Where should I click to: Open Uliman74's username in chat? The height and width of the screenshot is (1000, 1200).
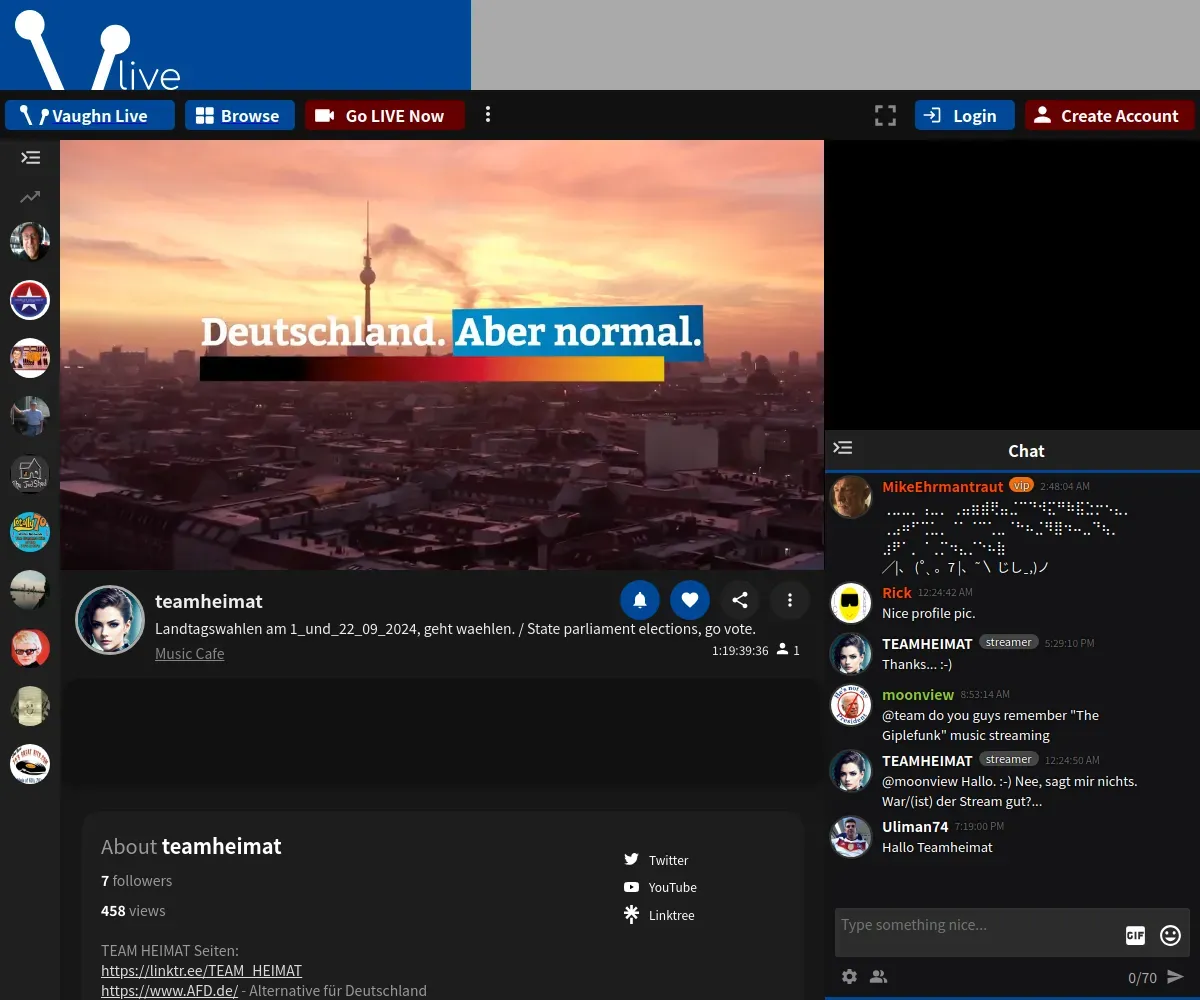point(915,827)
